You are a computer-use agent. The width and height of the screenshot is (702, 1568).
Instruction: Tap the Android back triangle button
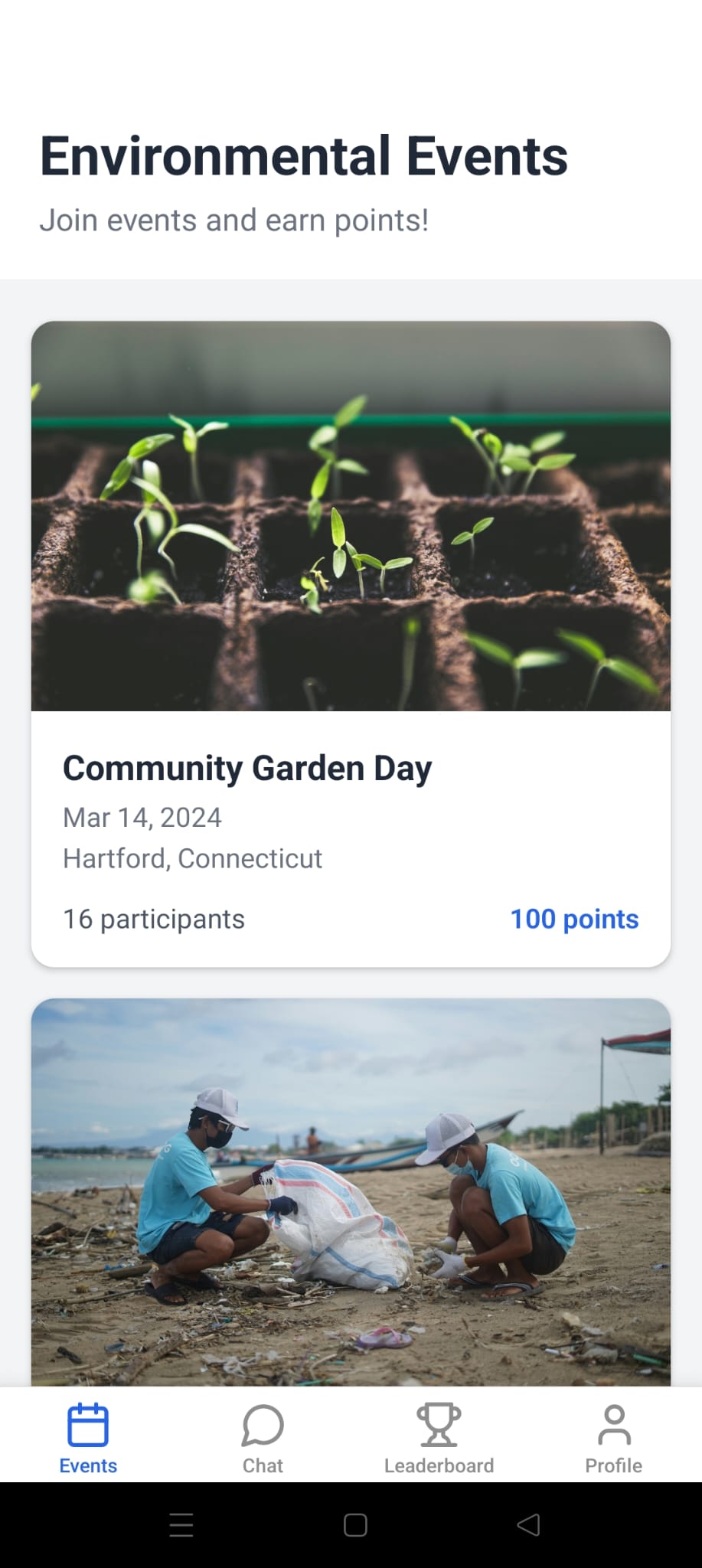click(529, 1524)
